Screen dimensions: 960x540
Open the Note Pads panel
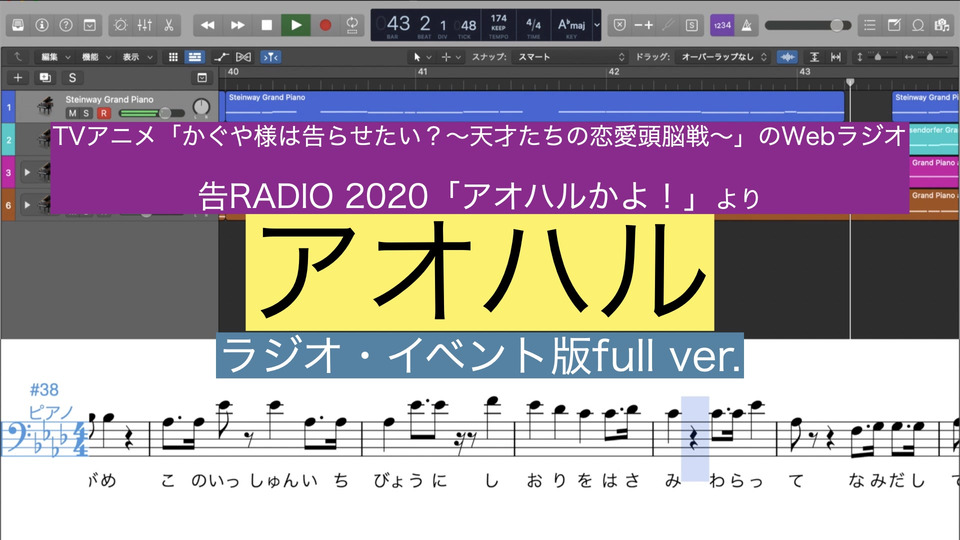click(894, 25)
